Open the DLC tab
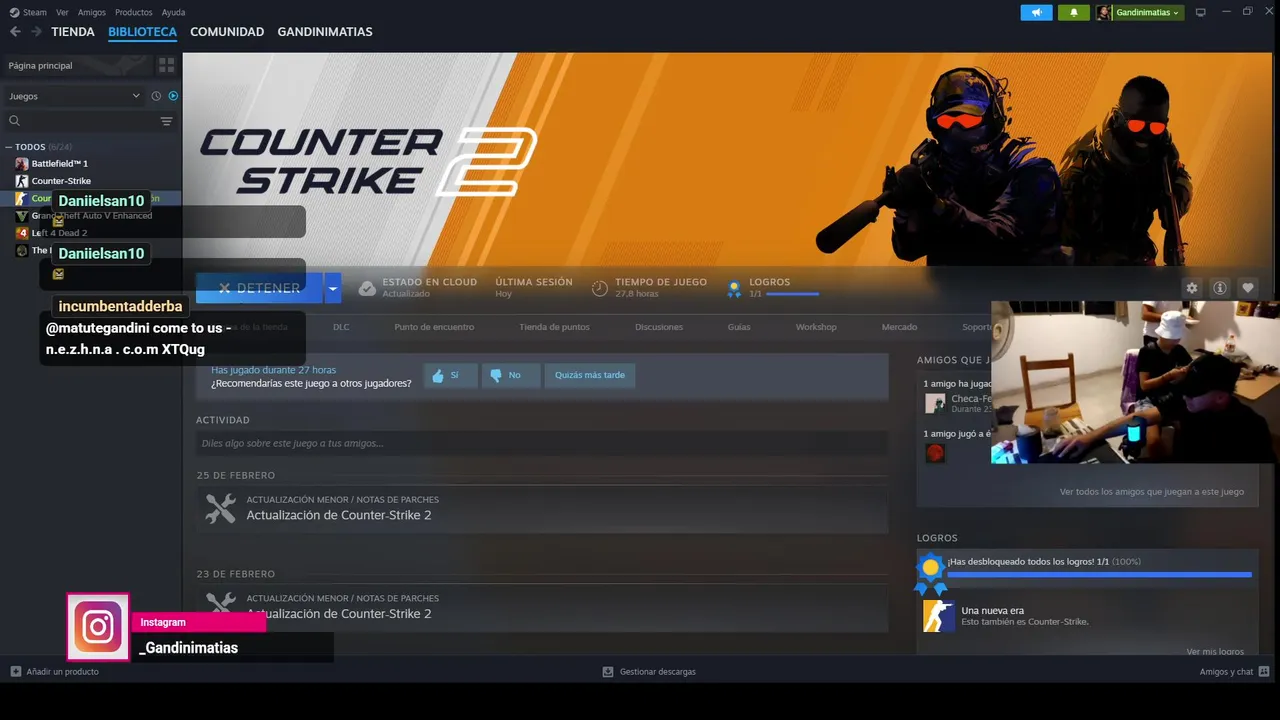 (341, 327)
